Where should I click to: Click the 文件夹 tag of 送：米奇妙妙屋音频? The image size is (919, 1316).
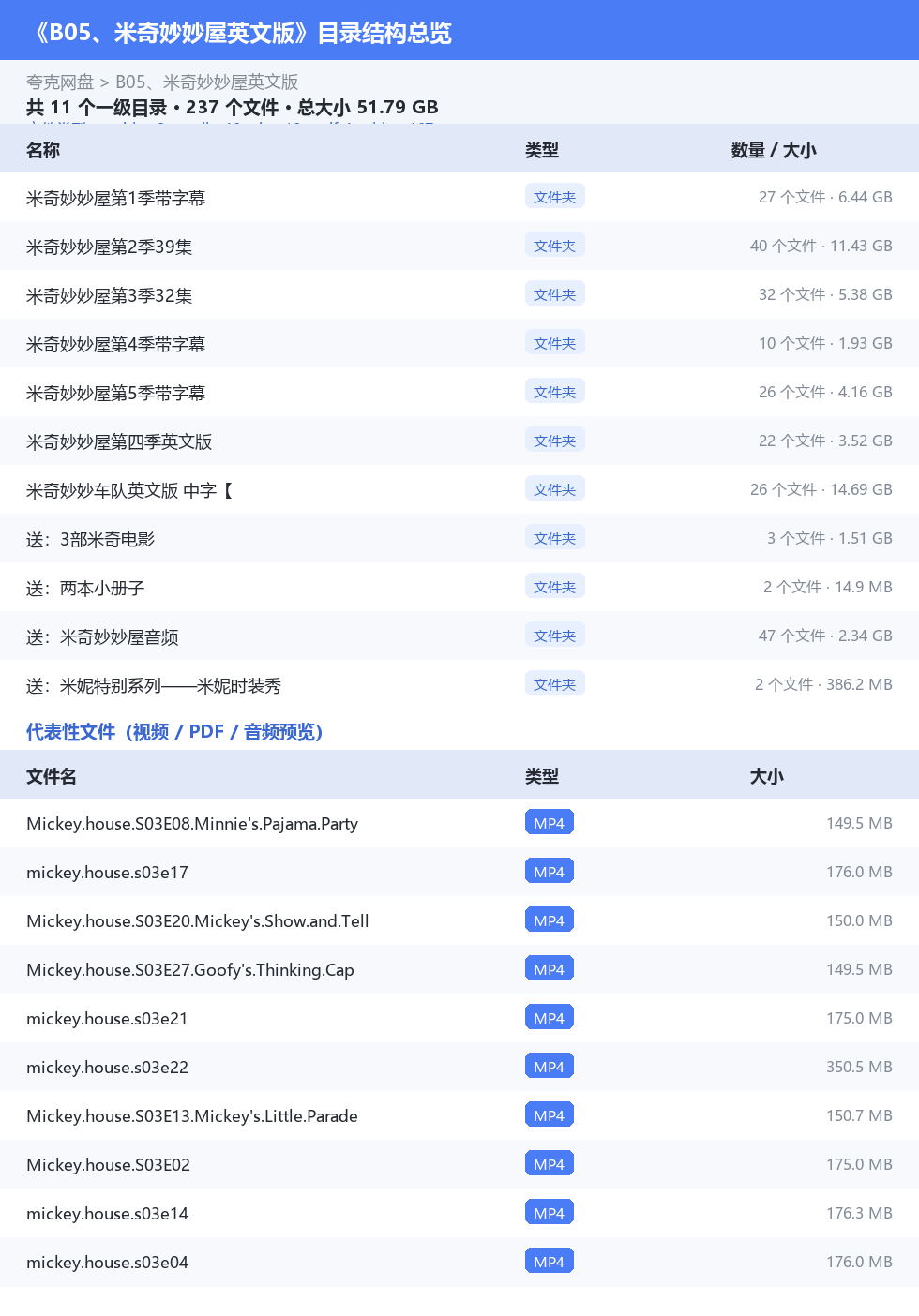coord(555,635)
